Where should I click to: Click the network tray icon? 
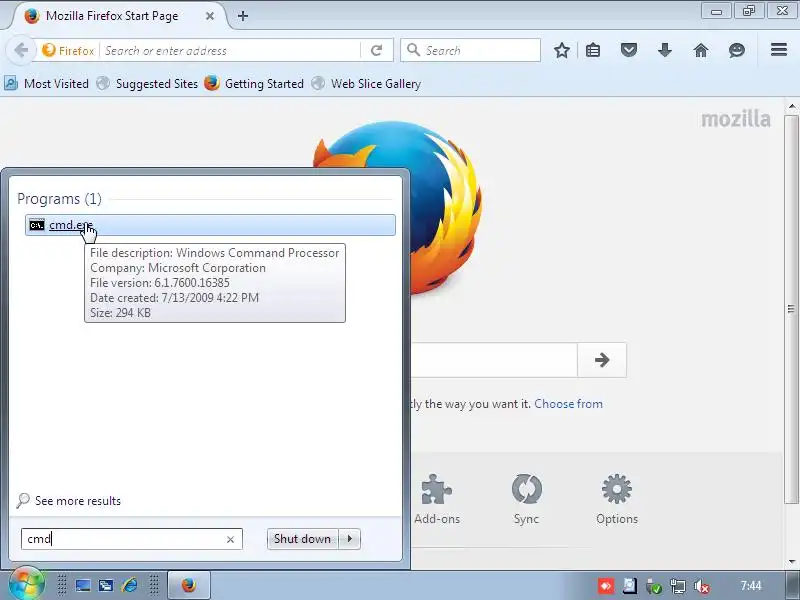[x=678, y=586]
